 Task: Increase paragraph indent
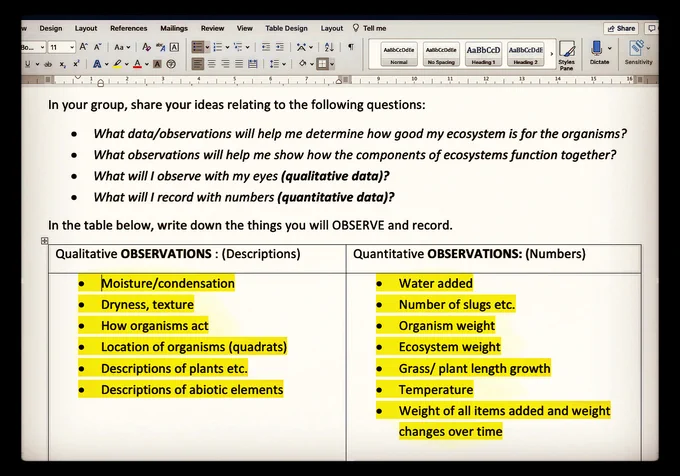point(280,47)
